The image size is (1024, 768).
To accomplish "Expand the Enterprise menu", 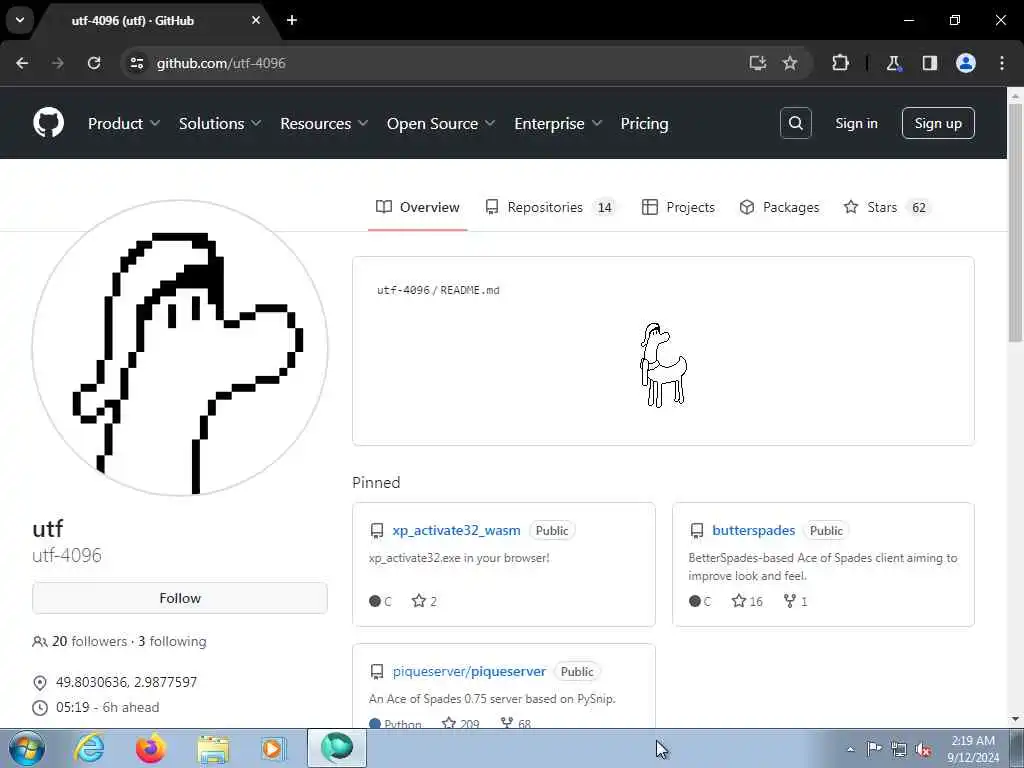I will (x=558, y=123).
